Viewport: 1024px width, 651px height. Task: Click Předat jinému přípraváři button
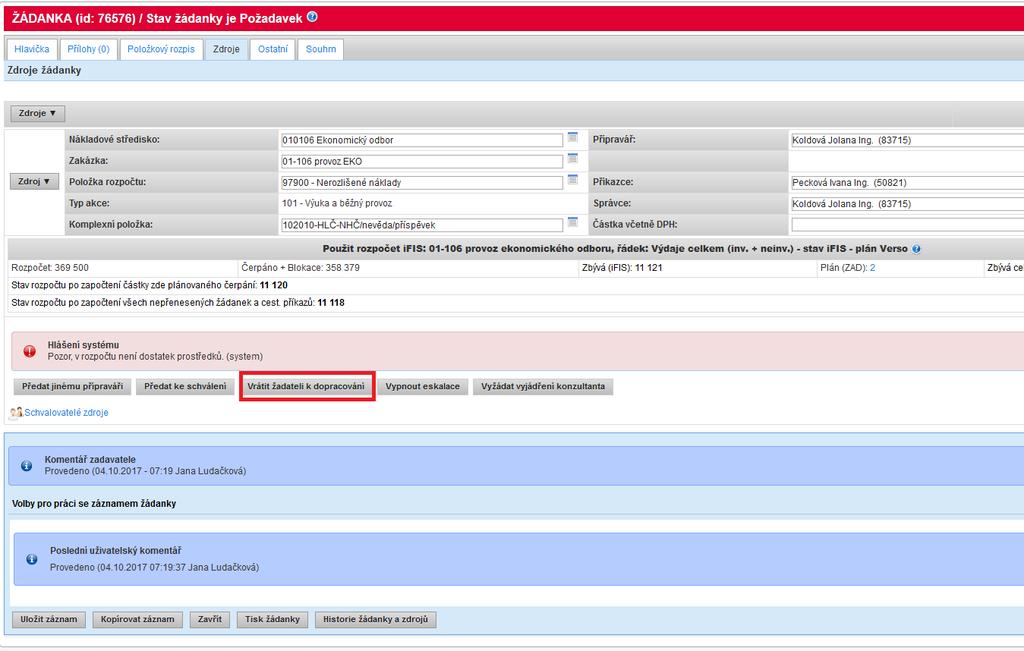(72, 387)
